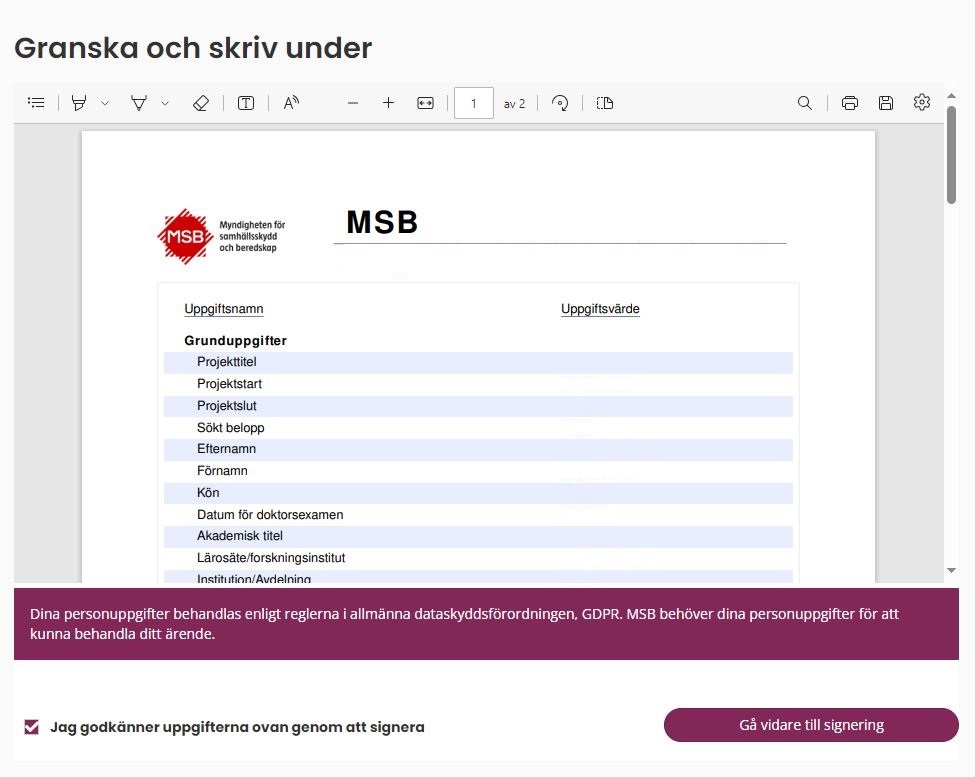
Task: Click Gå vidare till signering button
Action: 811,725
